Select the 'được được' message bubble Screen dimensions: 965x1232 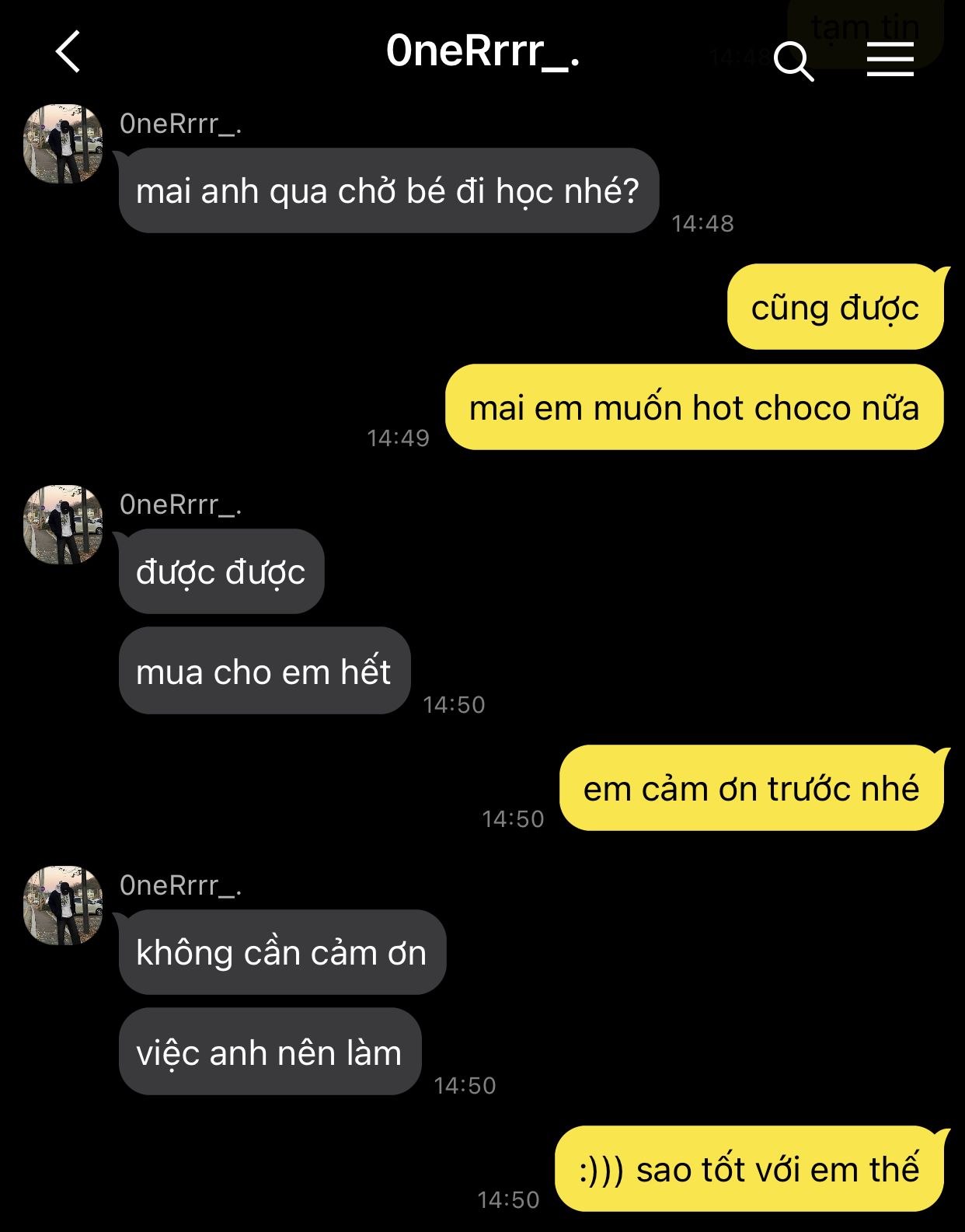[x=221, y=571]
